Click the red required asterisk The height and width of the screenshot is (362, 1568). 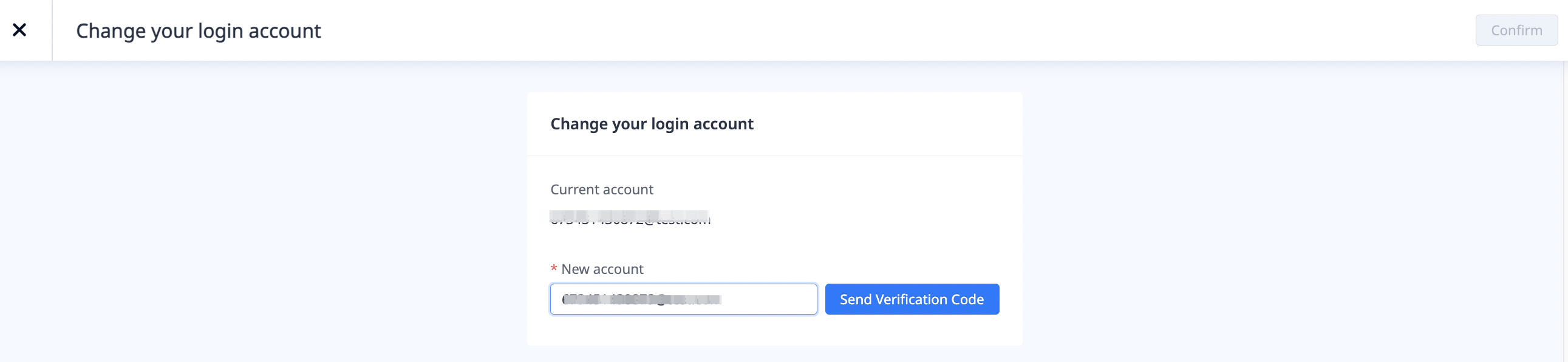click(553, 269)
